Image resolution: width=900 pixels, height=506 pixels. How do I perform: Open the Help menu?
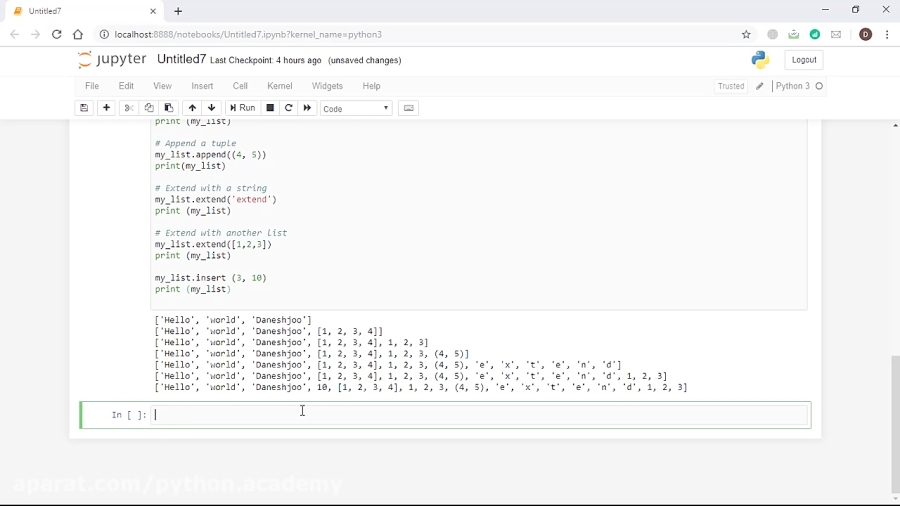371,86
